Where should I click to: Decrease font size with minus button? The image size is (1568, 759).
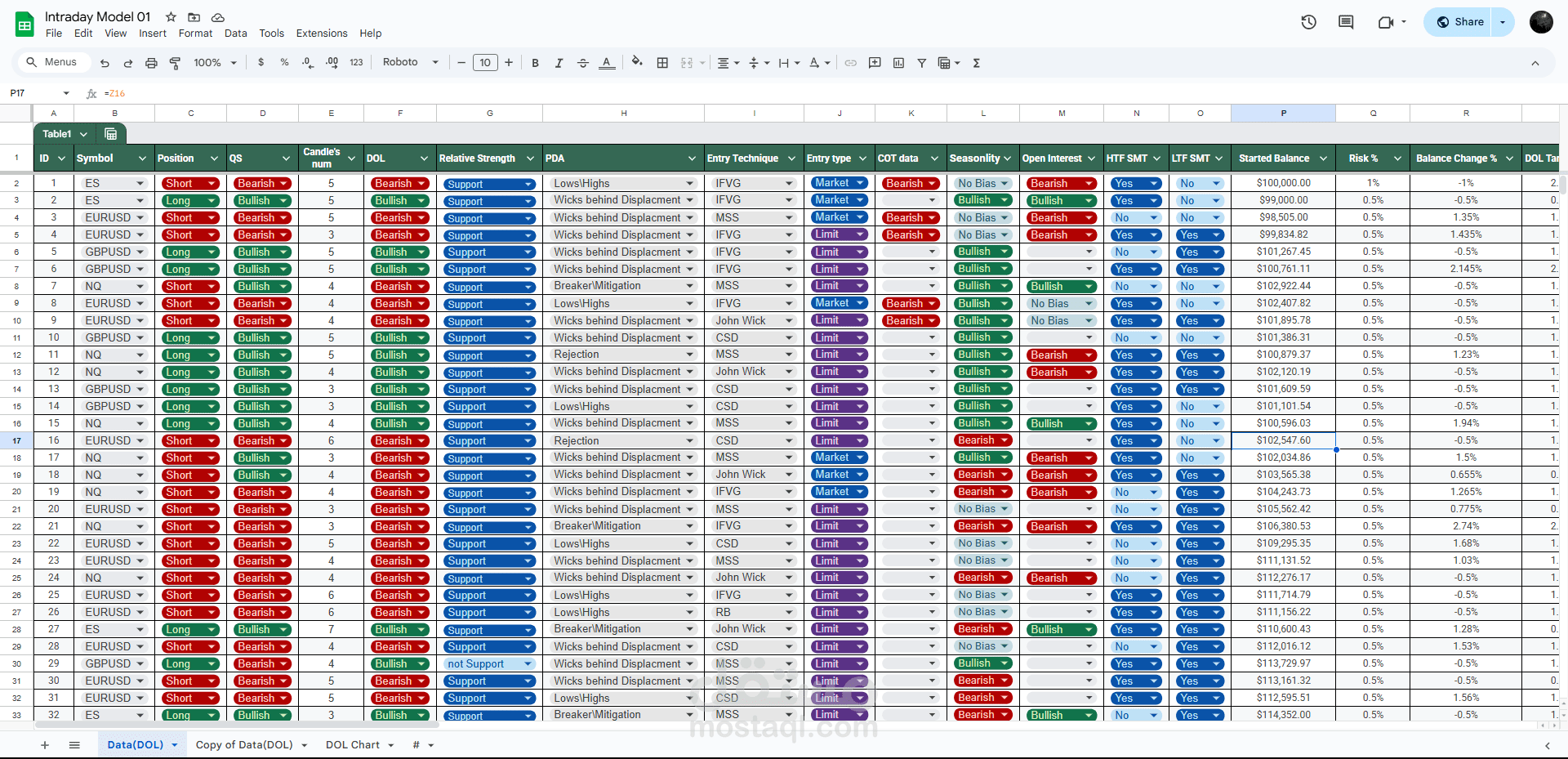461,62
